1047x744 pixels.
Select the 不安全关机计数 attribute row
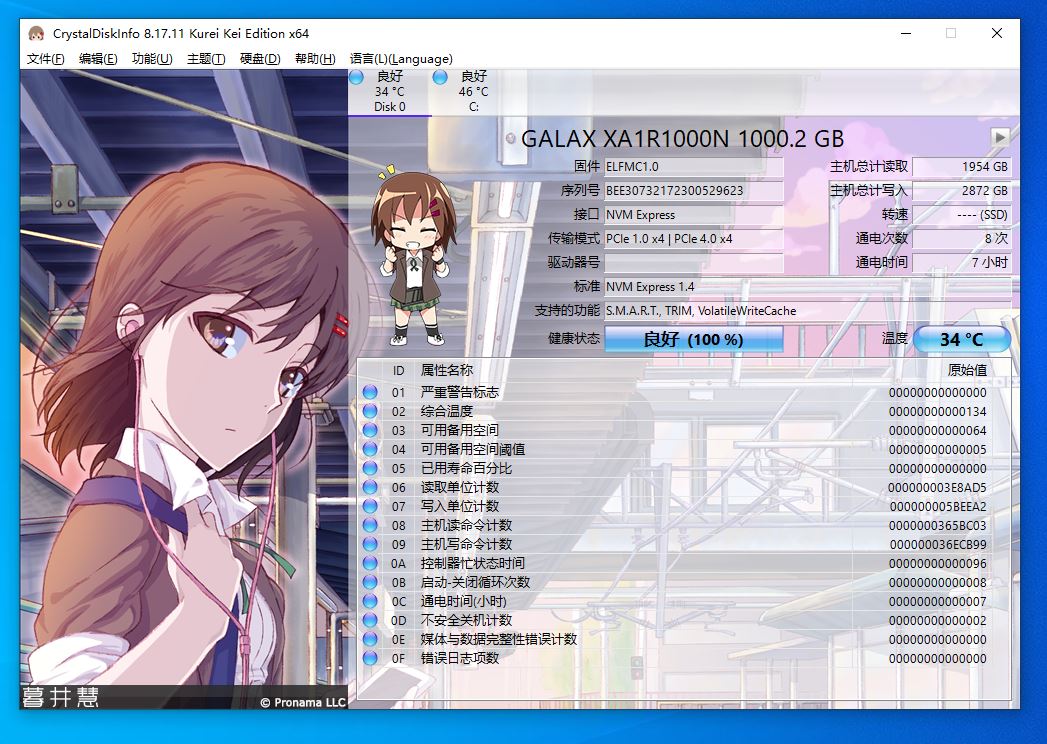click(x=684, y=620)
